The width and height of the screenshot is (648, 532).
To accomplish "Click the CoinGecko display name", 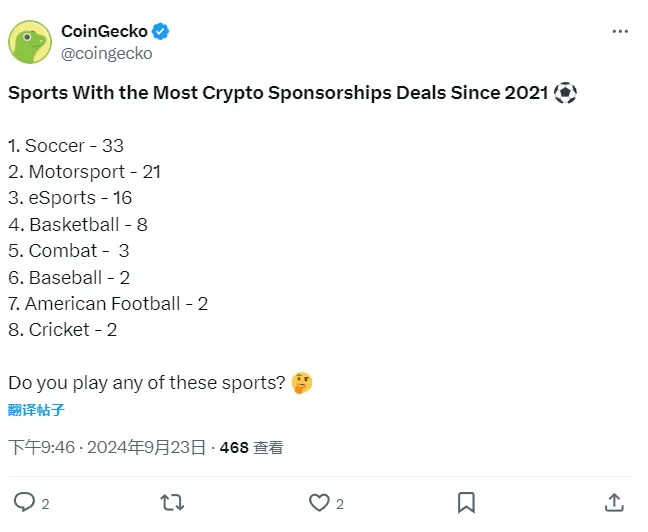I will point(105,32).
